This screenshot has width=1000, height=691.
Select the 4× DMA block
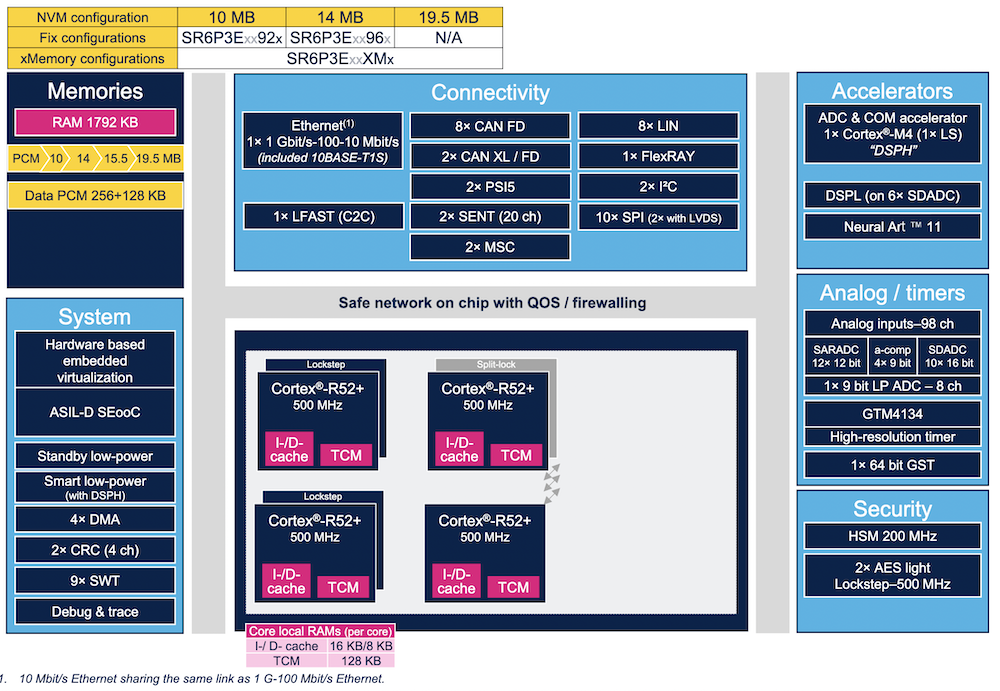pyautogui.click(x=95, y=520)
